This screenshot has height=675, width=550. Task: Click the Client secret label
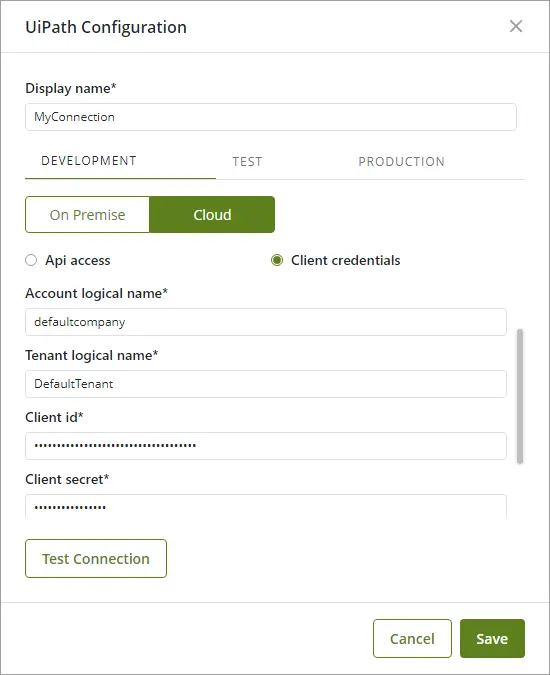pyautogui.click(x=67, y=479)
